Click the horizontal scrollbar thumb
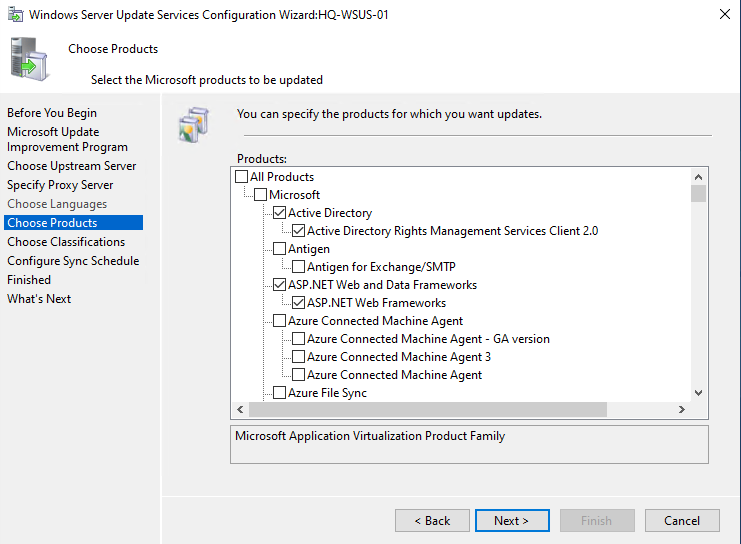741x544 pixels. coord(427,410)
